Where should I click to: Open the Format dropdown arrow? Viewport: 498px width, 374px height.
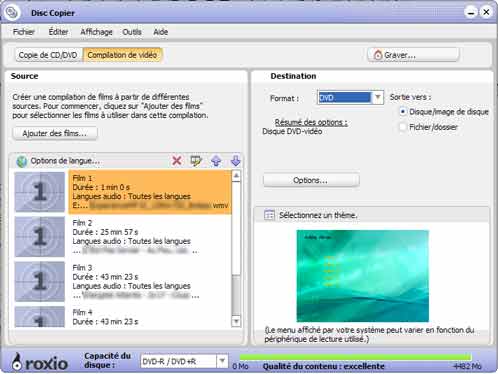click(378, 98)
